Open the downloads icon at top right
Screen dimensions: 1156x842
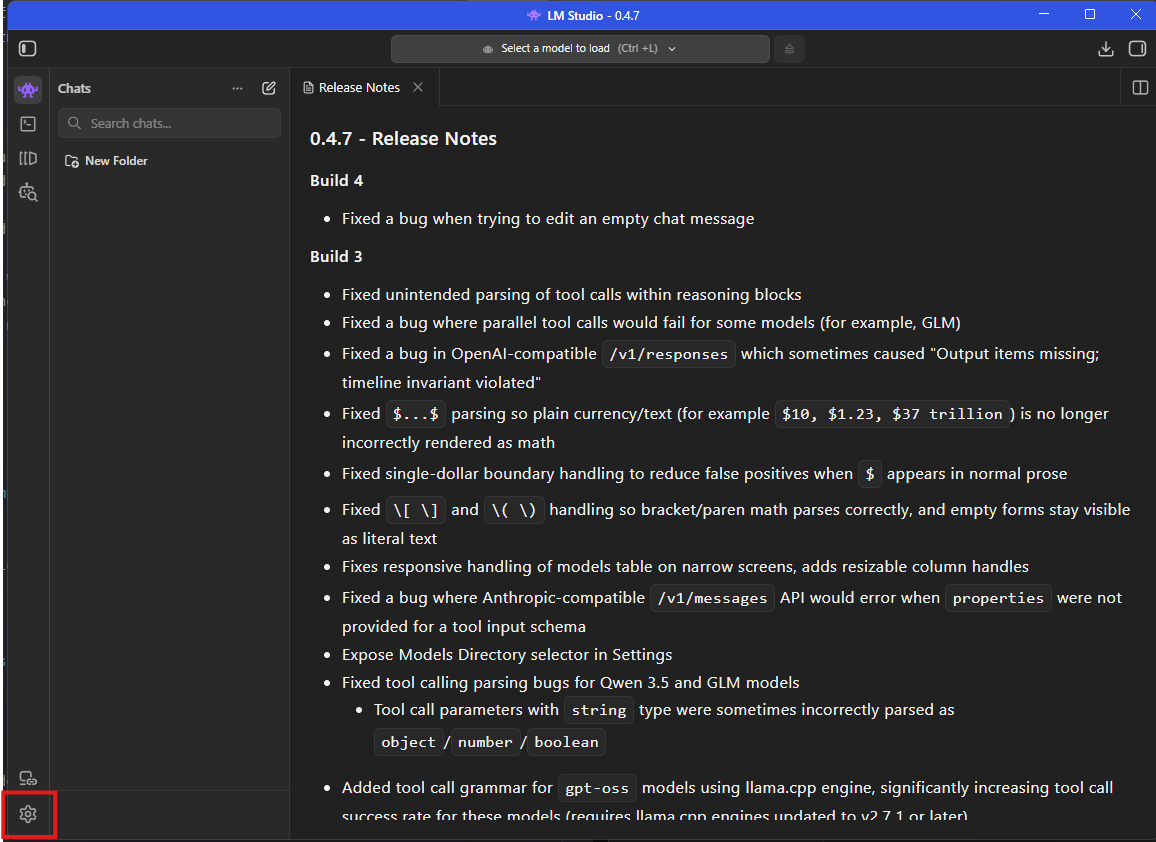click(1105, 49)
